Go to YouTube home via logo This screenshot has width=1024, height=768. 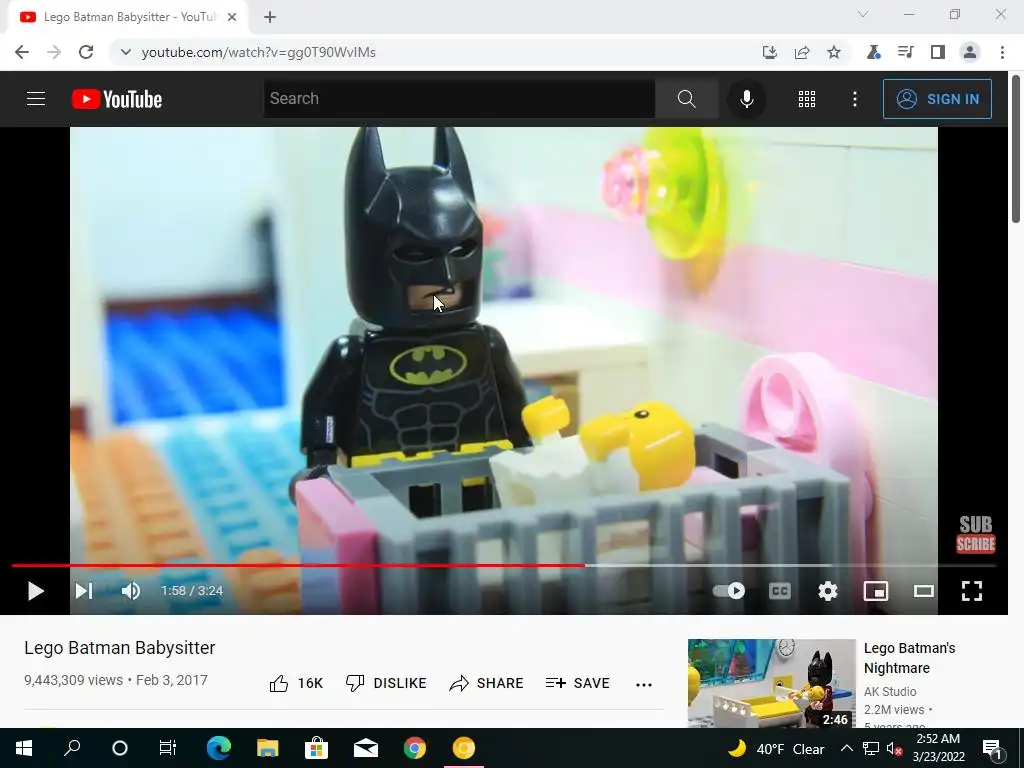[117, 99]
